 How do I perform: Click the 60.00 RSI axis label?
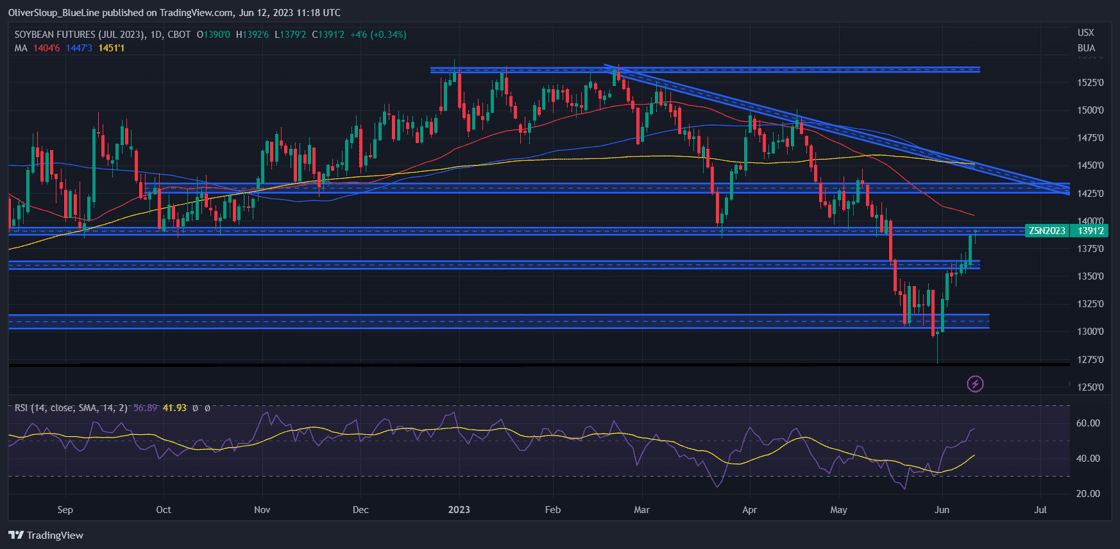pyautogui.click(x=1089, y=423)
